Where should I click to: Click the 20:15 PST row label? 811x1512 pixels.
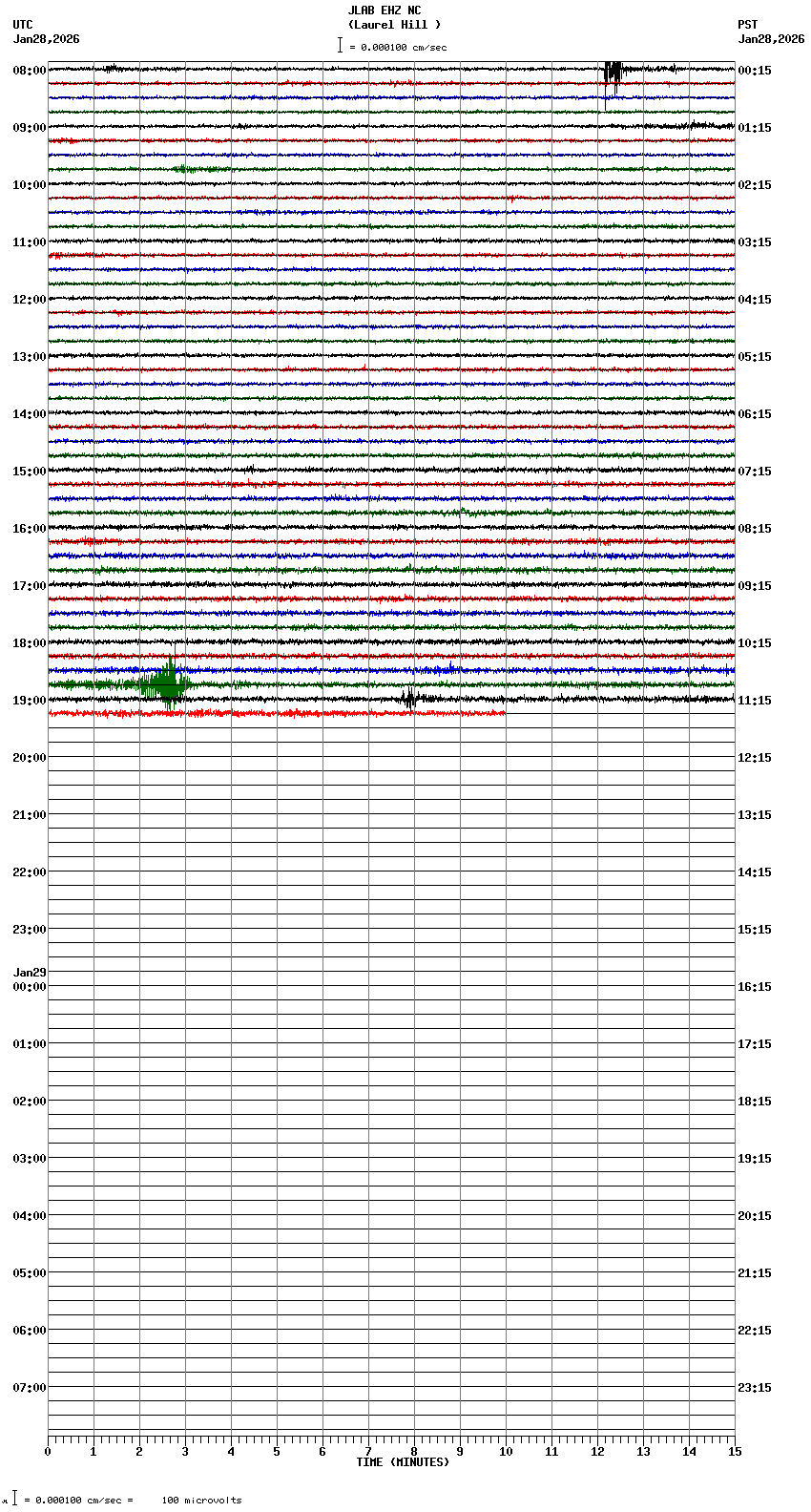point(755,1216)
